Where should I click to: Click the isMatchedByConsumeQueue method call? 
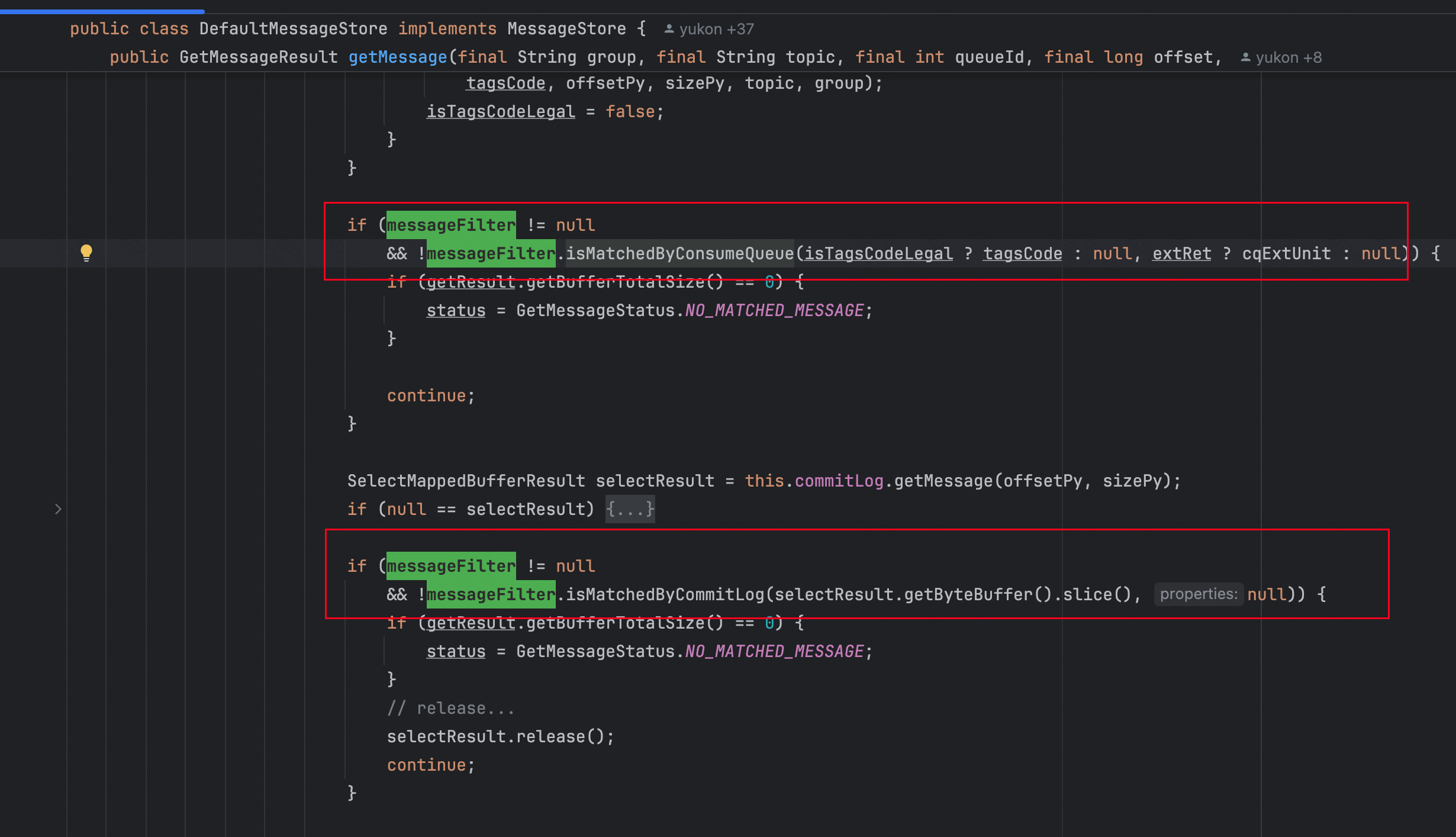click(679, 254)
